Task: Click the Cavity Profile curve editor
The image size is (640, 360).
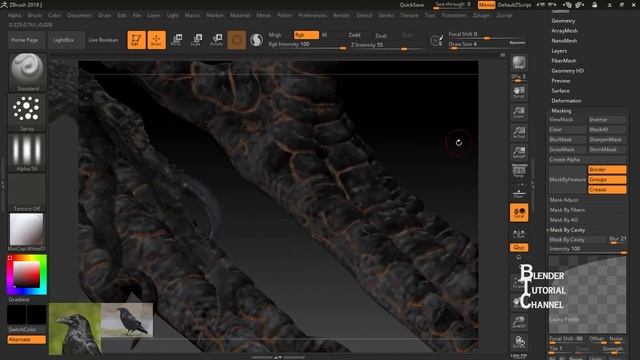Action: click(x=587, y=294)
